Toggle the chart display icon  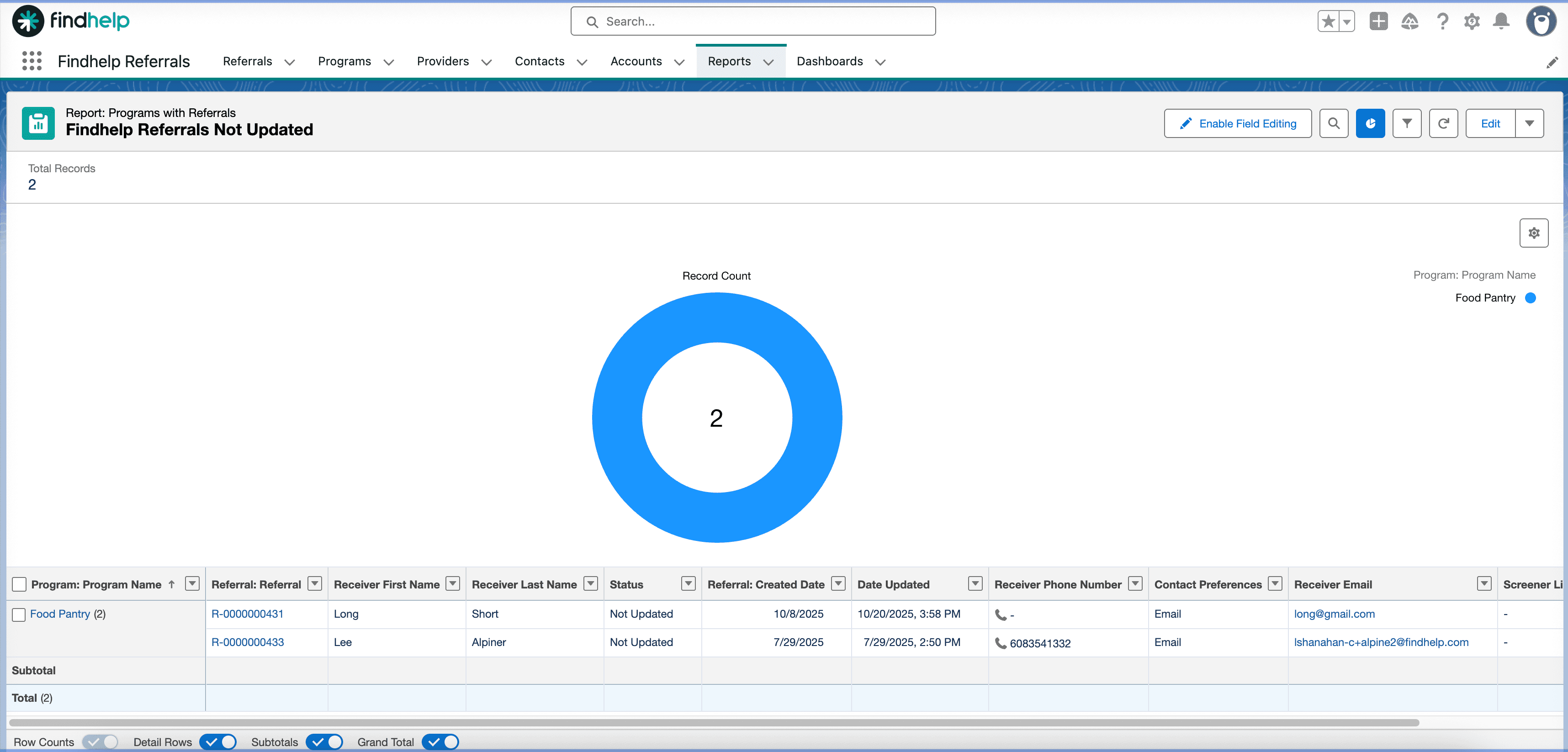coord(1370,124)
